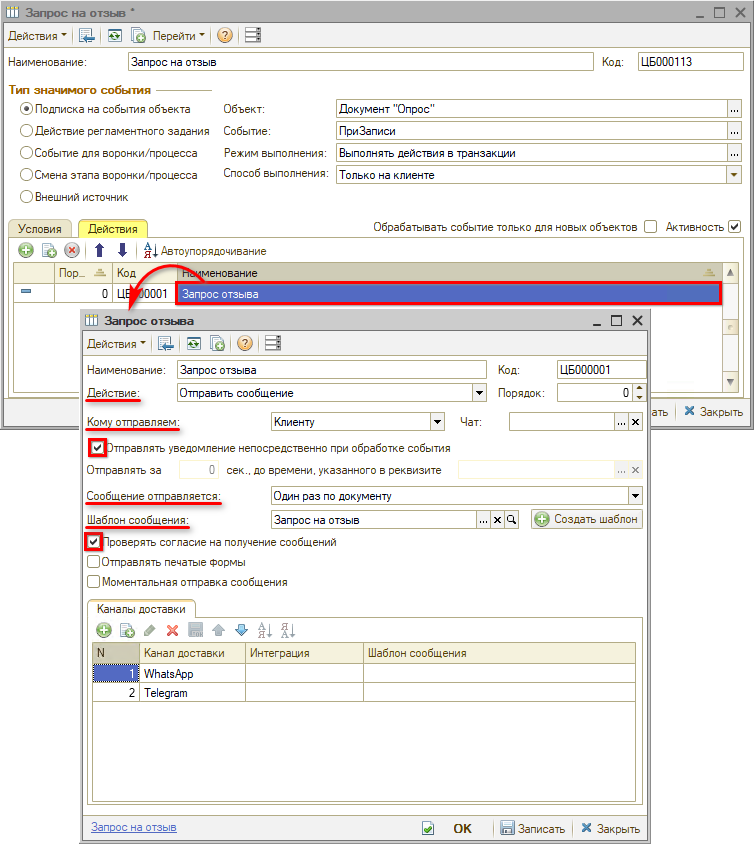Open help in the Запрос отзыва dialog
The image size is (754, 844).
(245, 343)
